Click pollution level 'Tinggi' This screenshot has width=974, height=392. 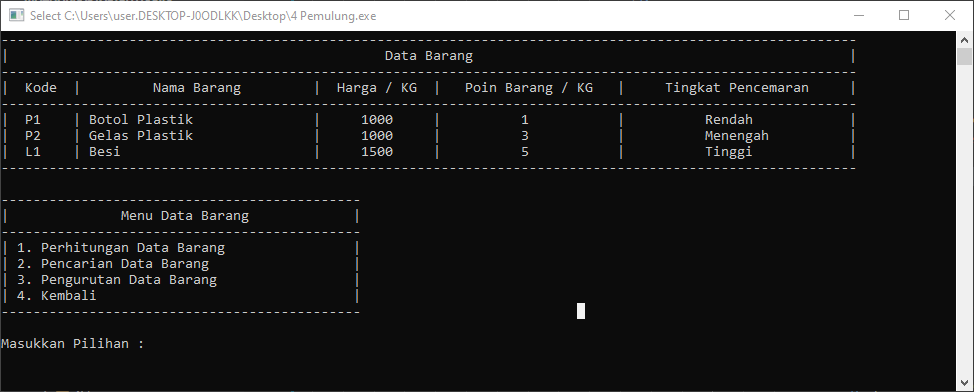[729, 152]
